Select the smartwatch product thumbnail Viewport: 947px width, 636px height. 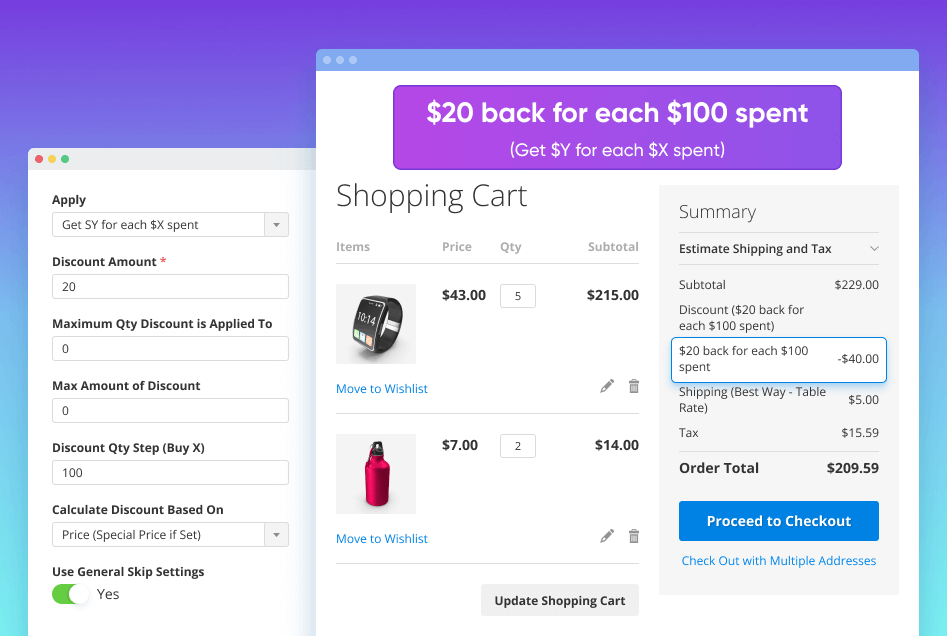coord(376,324)
